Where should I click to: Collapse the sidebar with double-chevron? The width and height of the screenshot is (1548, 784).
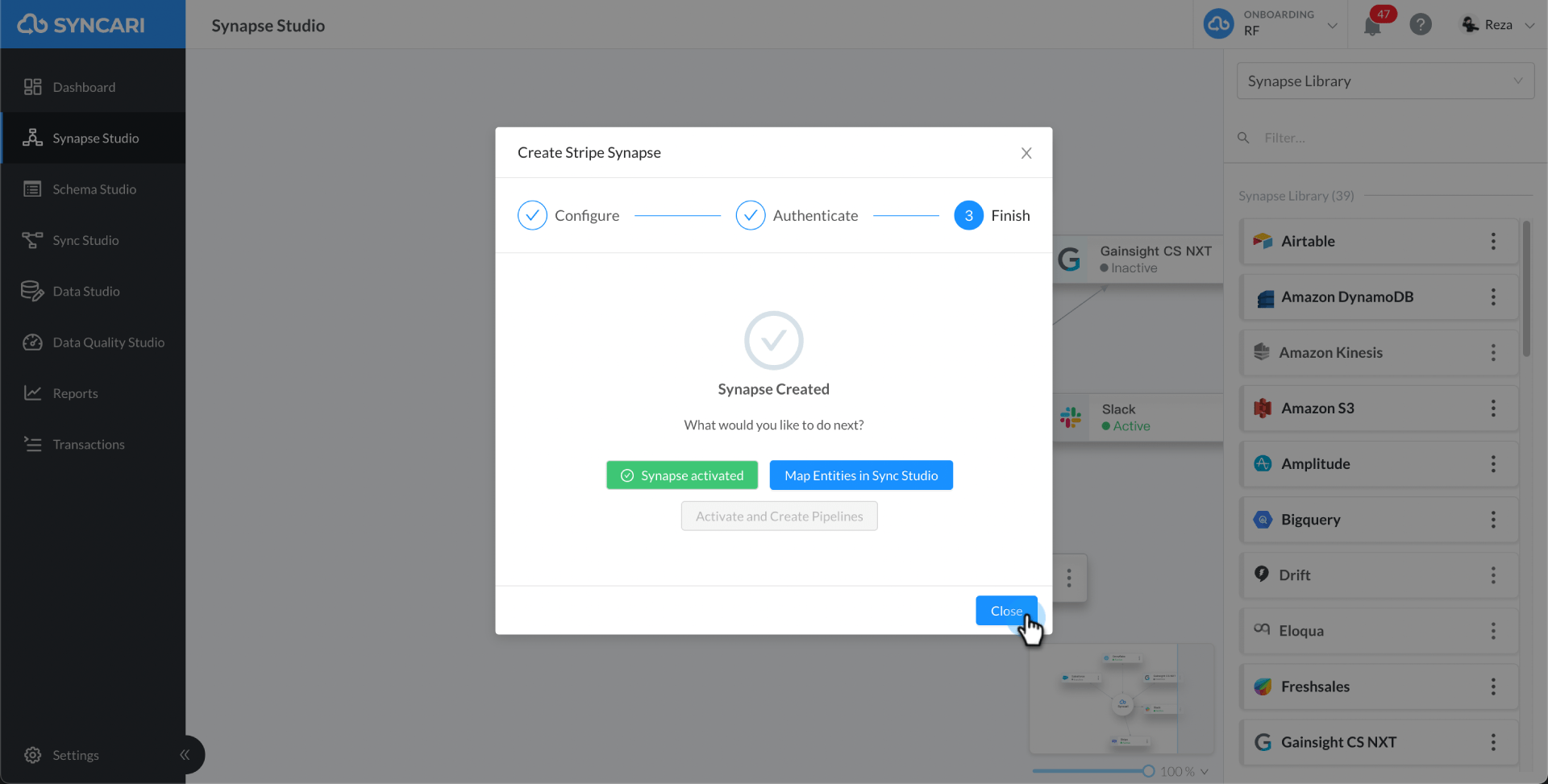tap(185, 755)
